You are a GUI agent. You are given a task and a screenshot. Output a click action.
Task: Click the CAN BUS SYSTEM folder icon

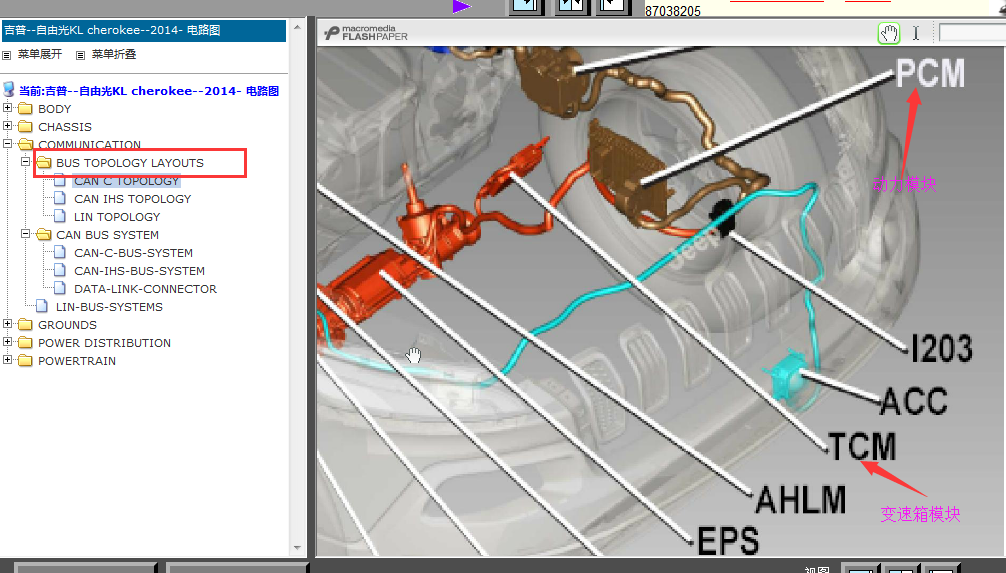click(x=44, y=234)
